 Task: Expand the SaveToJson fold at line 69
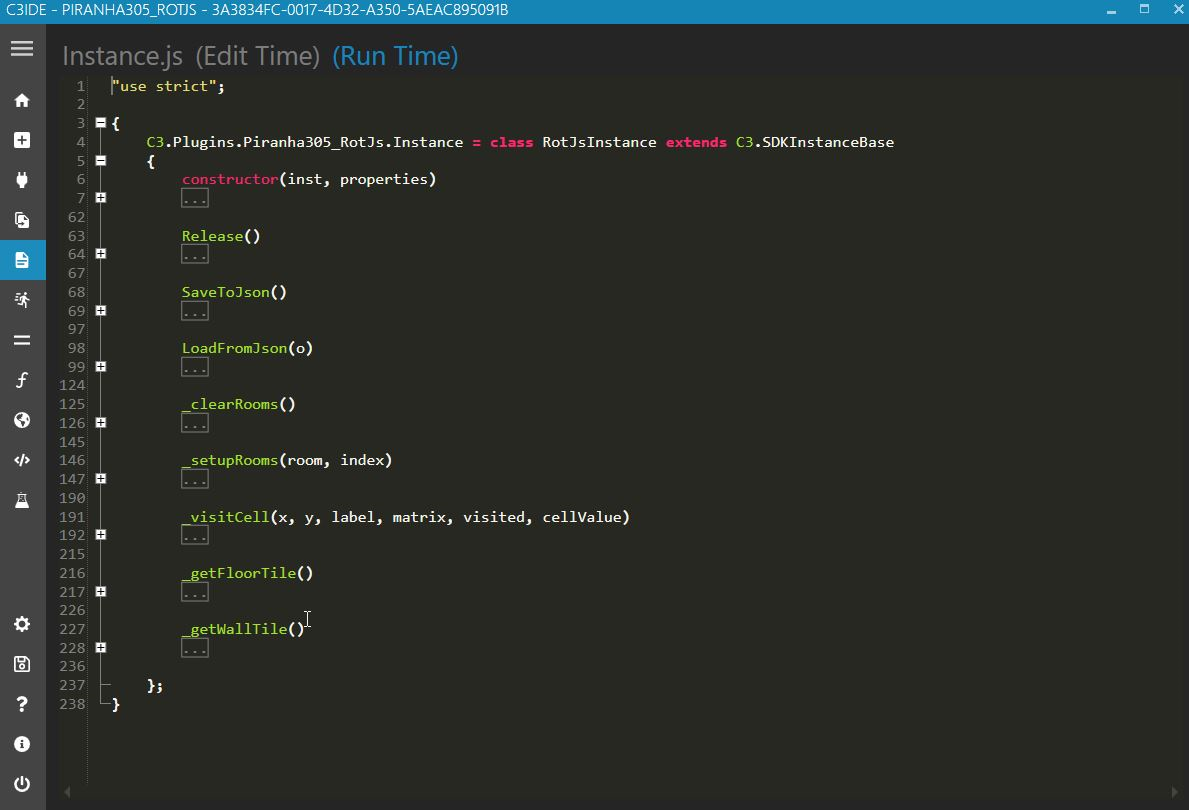[101, 311]
